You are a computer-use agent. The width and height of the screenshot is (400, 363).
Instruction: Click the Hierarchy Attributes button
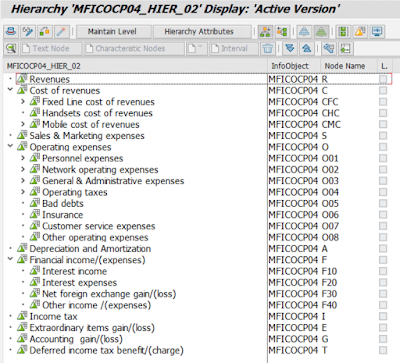pos(199,32)
